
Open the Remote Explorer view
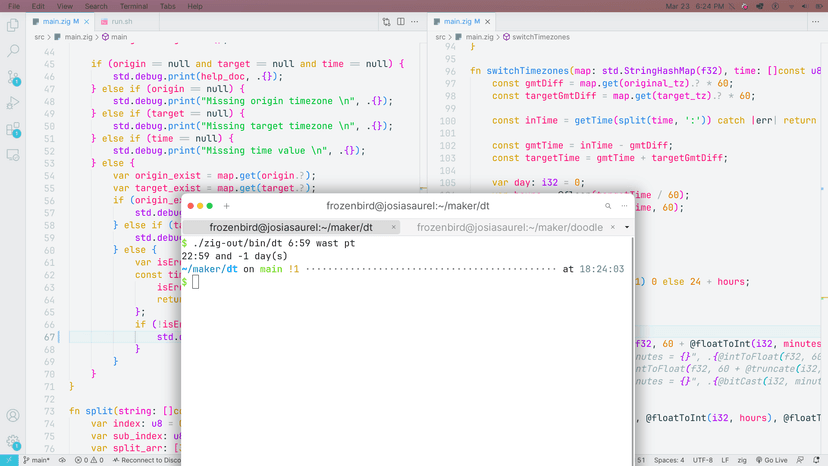click(13, 155)
